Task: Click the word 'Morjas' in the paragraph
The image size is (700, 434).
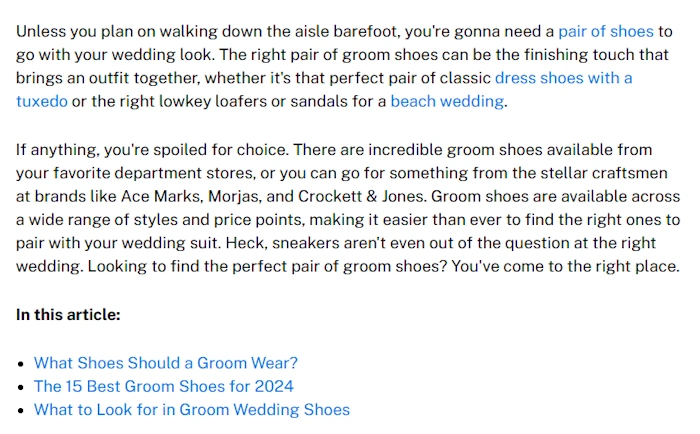Action: 234,196
